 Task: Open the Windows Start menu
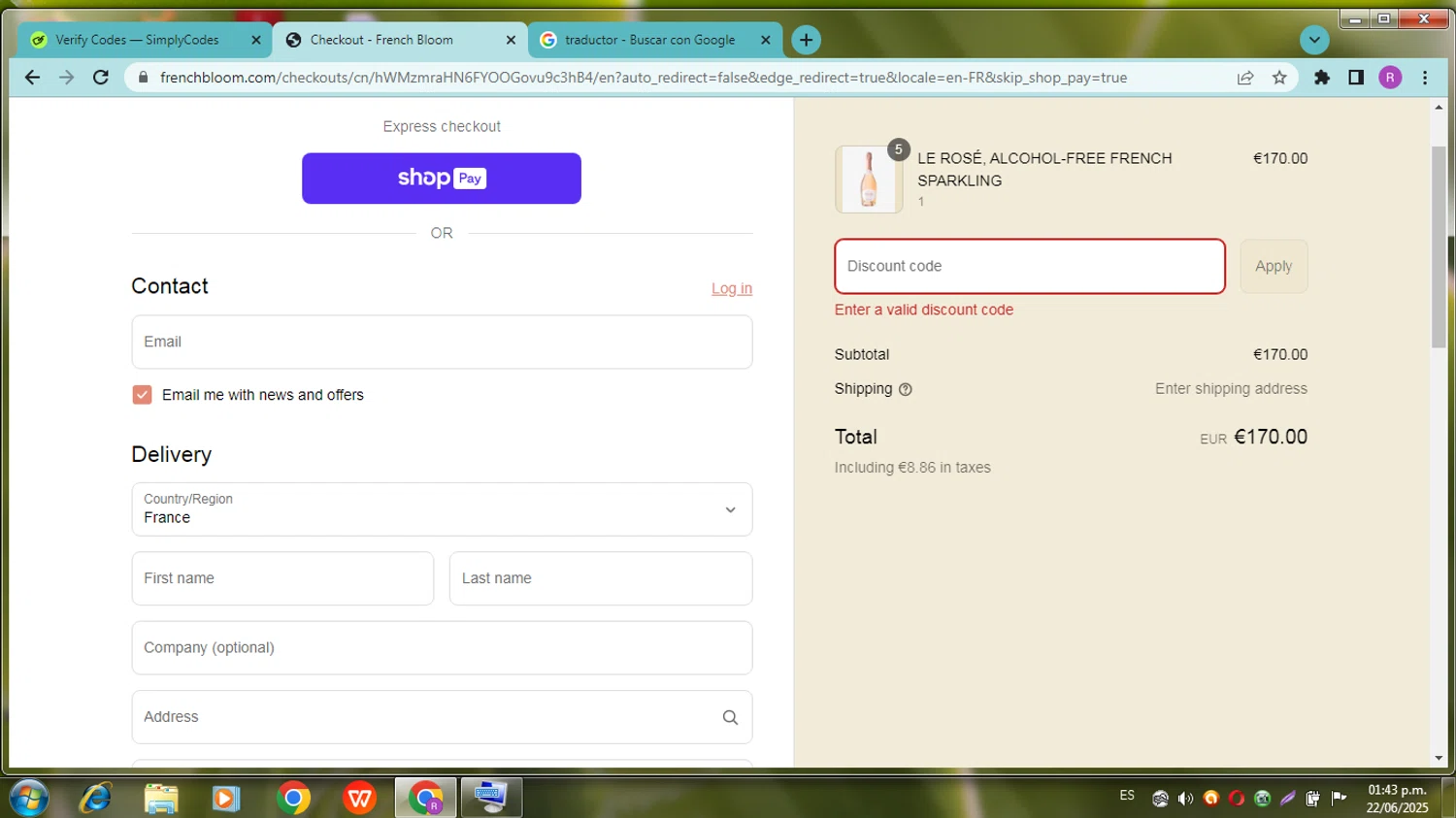click(29, 798)
